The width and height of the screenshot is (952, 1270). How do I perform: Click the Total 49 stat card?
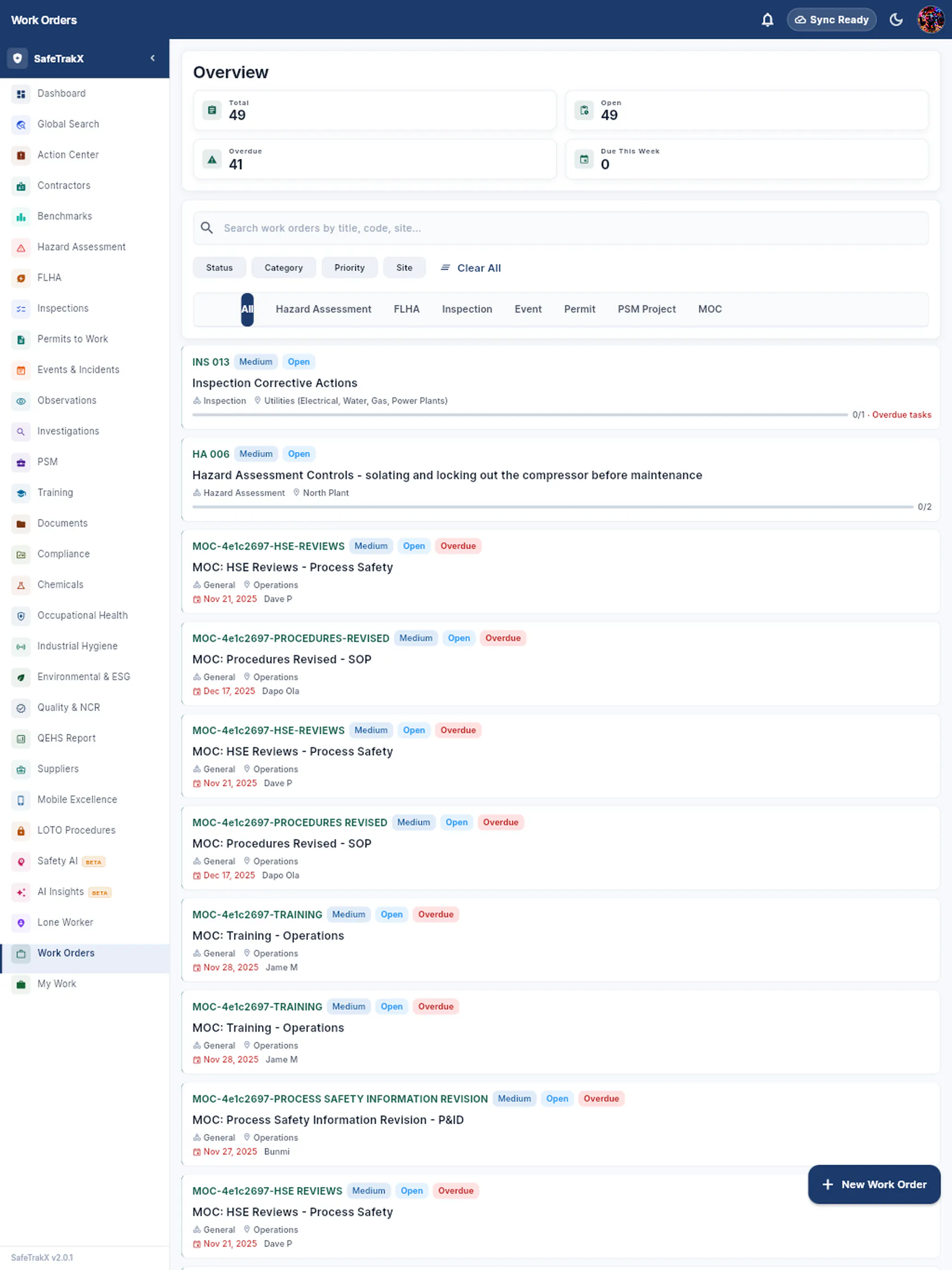click(375, 111)
